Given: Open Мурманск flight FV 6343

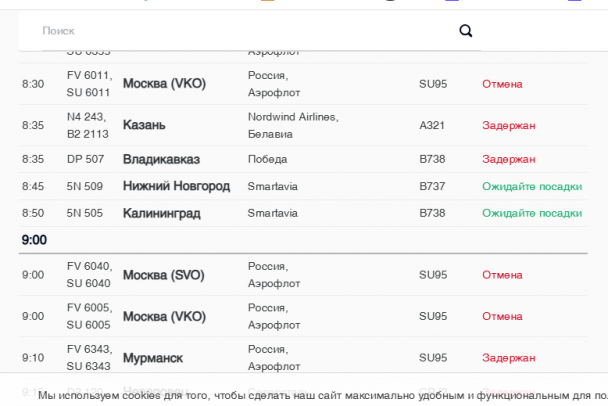Looking at the screenshot, I should (x=153, y=357).
